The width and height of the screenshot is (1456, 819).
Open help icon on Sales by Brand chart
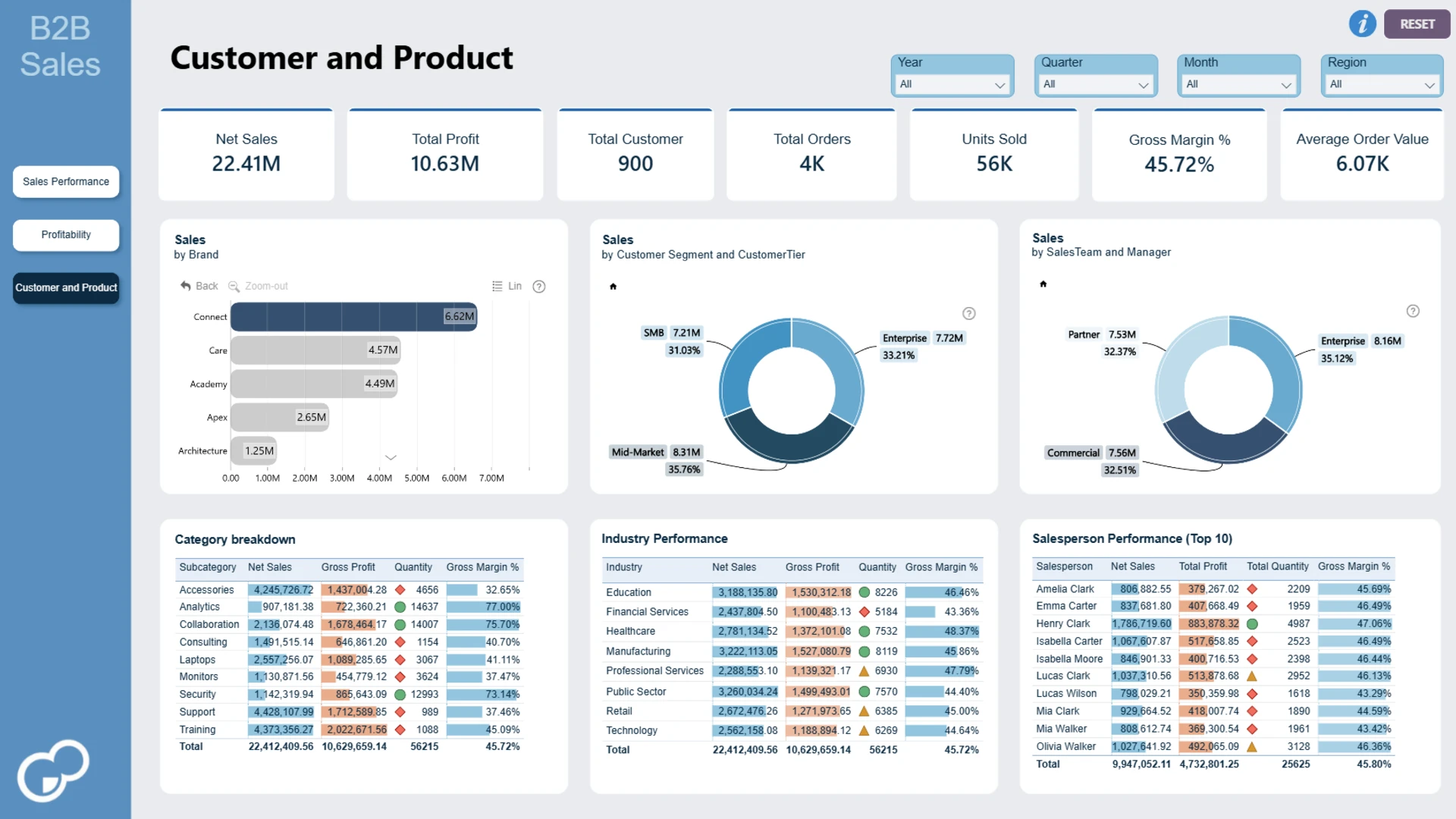(539, 286)
